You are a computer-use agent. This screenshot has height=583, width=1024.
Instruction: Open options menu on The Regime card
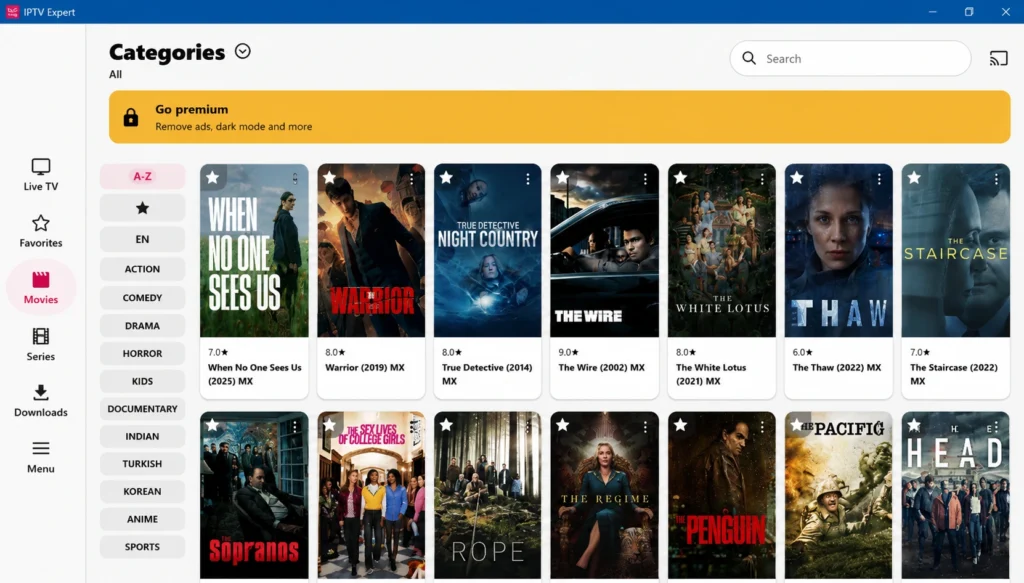point(645,426)
